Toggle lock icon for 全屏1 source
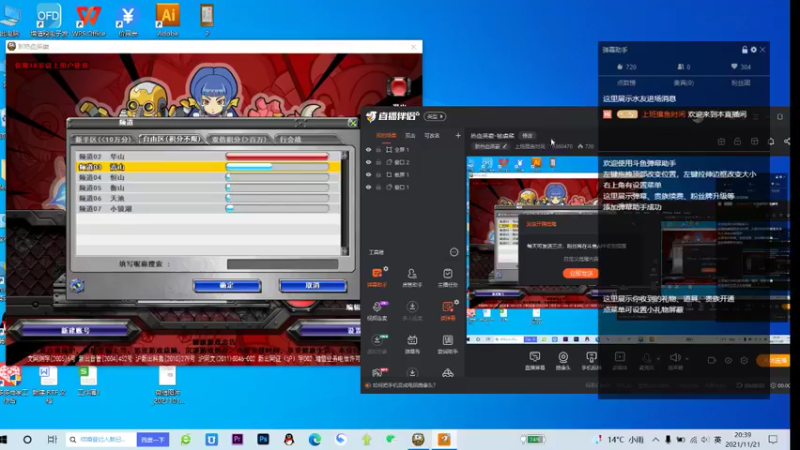The height and width of the screenshot is (450, 800). coord(379,150)
